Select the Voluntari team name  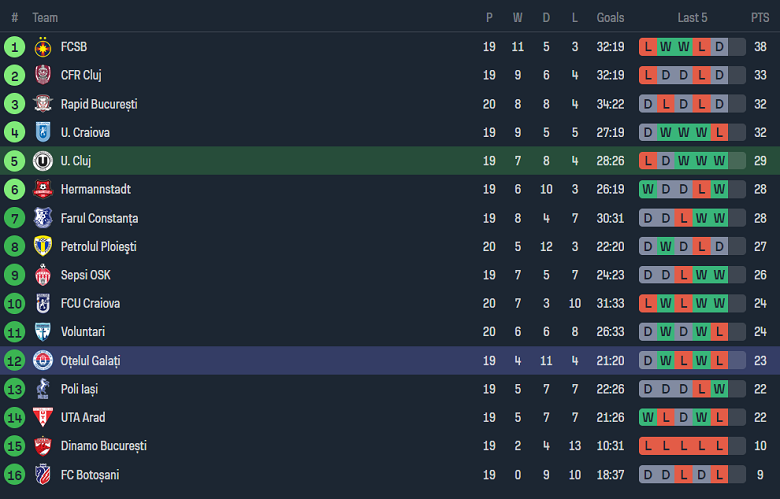click(82, 332)
